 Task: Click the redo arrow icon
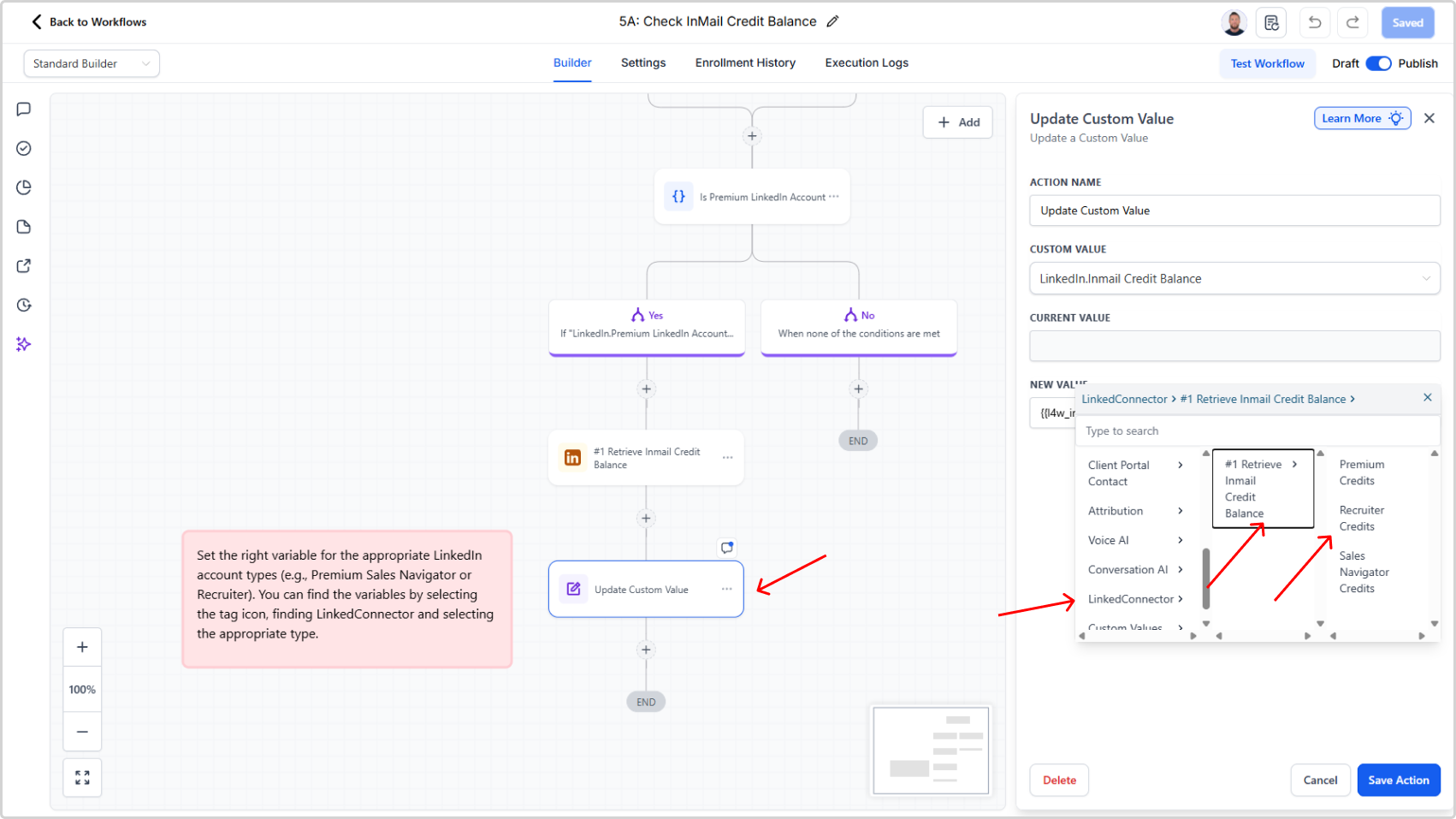(x=1352, y=23)
